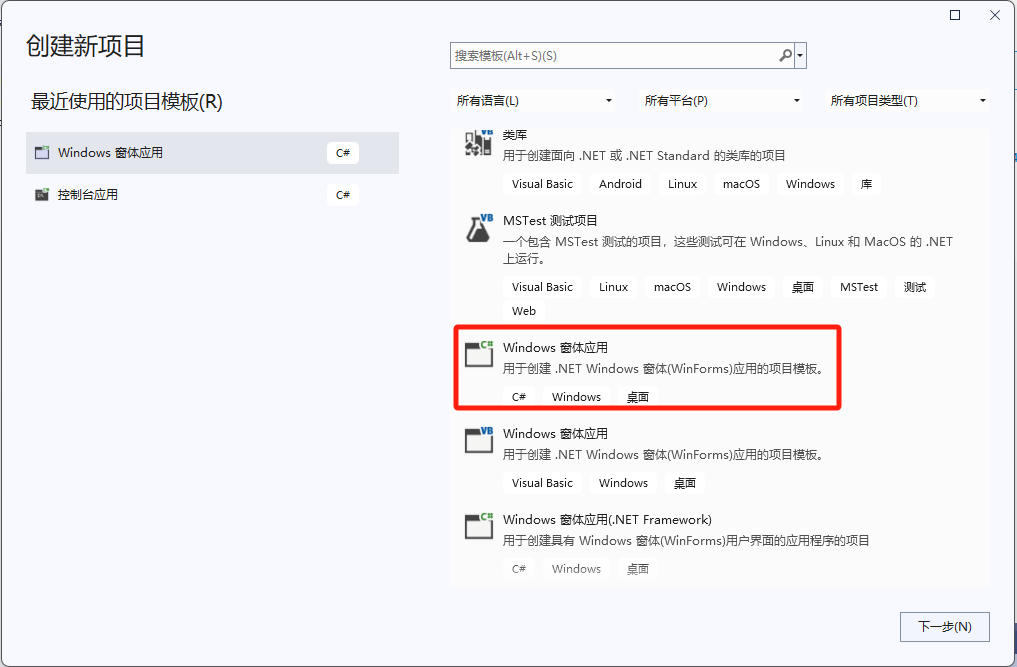Viewport: 1017px width, 667px height.
Task: Select the C# Windows 窗体应用 template title
Action: click(x=555, y=348)
